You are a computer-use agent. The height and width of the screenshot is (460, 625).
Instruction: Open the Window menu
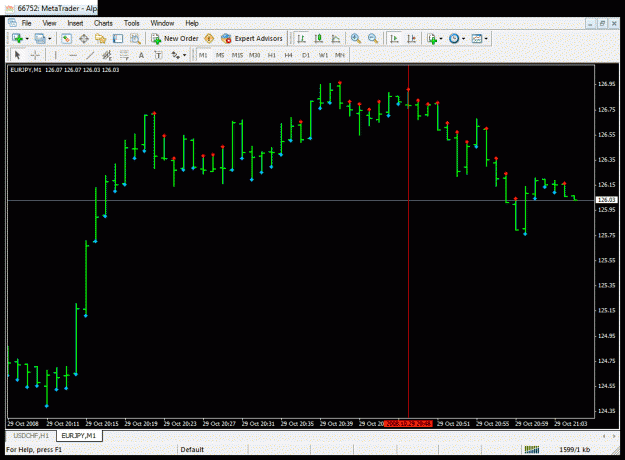(162, 23)
